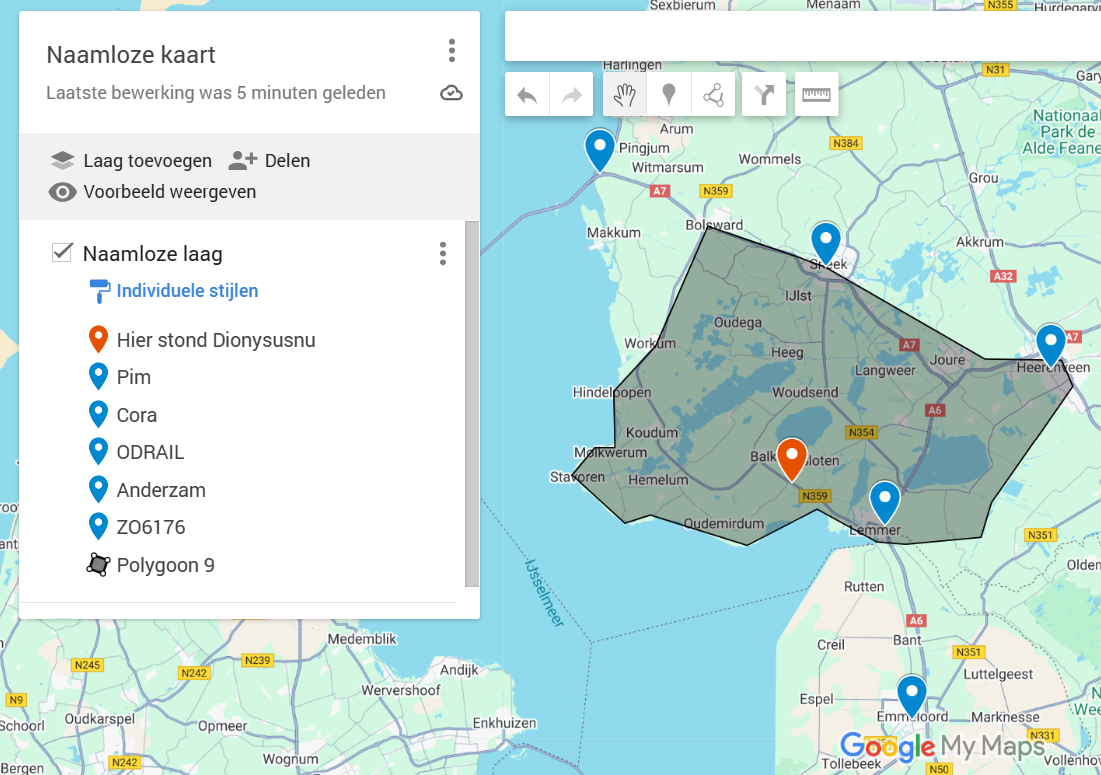The image size is (1101, 775).
Task: Click the map search input field
Action: click(803, 36)
